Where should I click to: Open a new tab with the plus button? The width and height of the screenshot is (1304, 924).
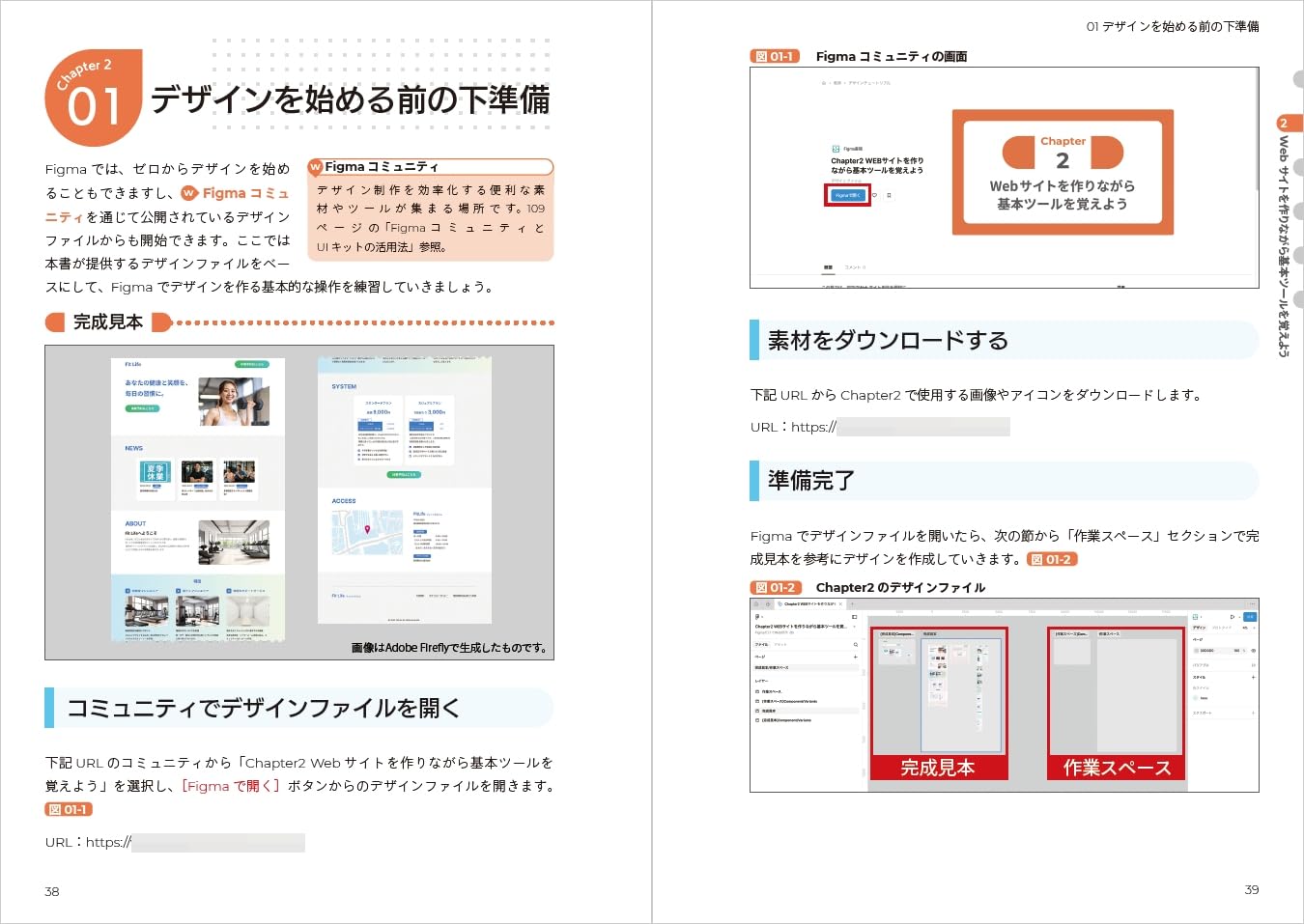[852, 603]
